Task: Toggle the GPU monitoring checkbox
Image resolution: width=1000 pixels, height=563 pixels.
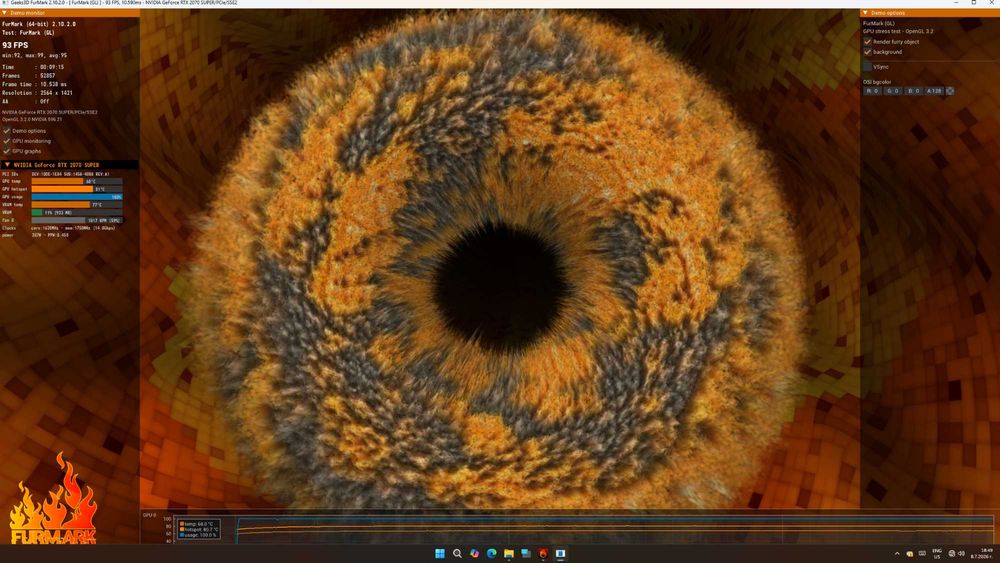Action: pos(7,141)
